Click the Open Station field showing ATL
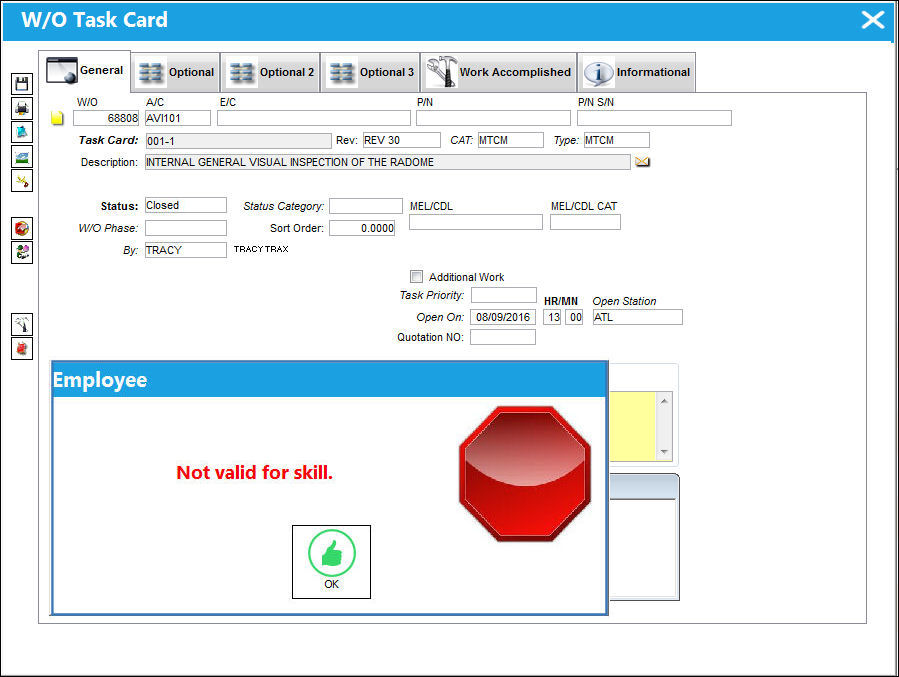Image resolution: width=899 pixels, height=677 pixels. (638, 317)
